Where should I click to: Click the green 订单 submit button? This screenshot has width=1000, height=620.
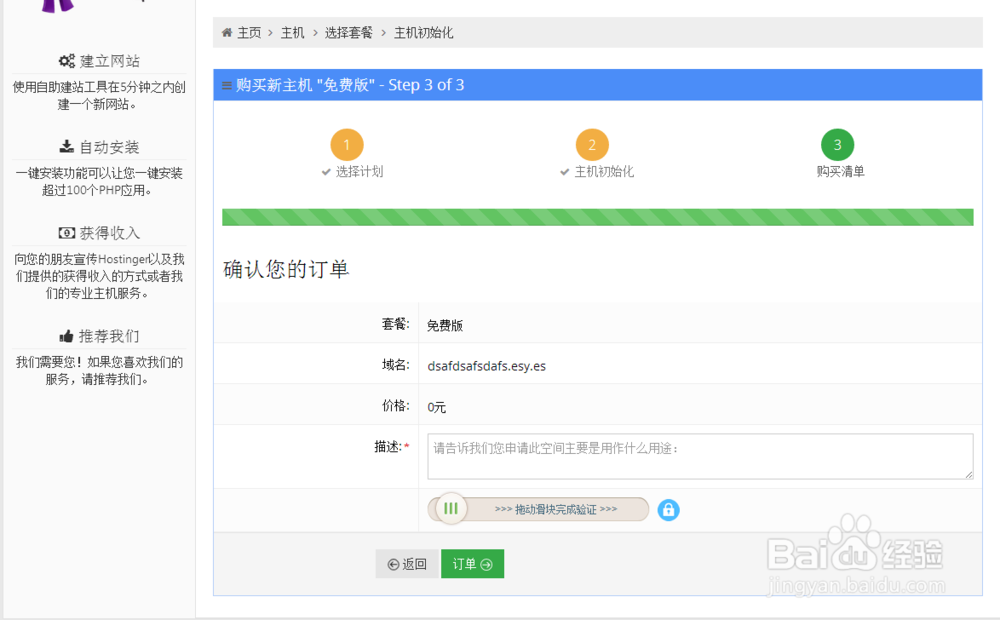(472, 563)
